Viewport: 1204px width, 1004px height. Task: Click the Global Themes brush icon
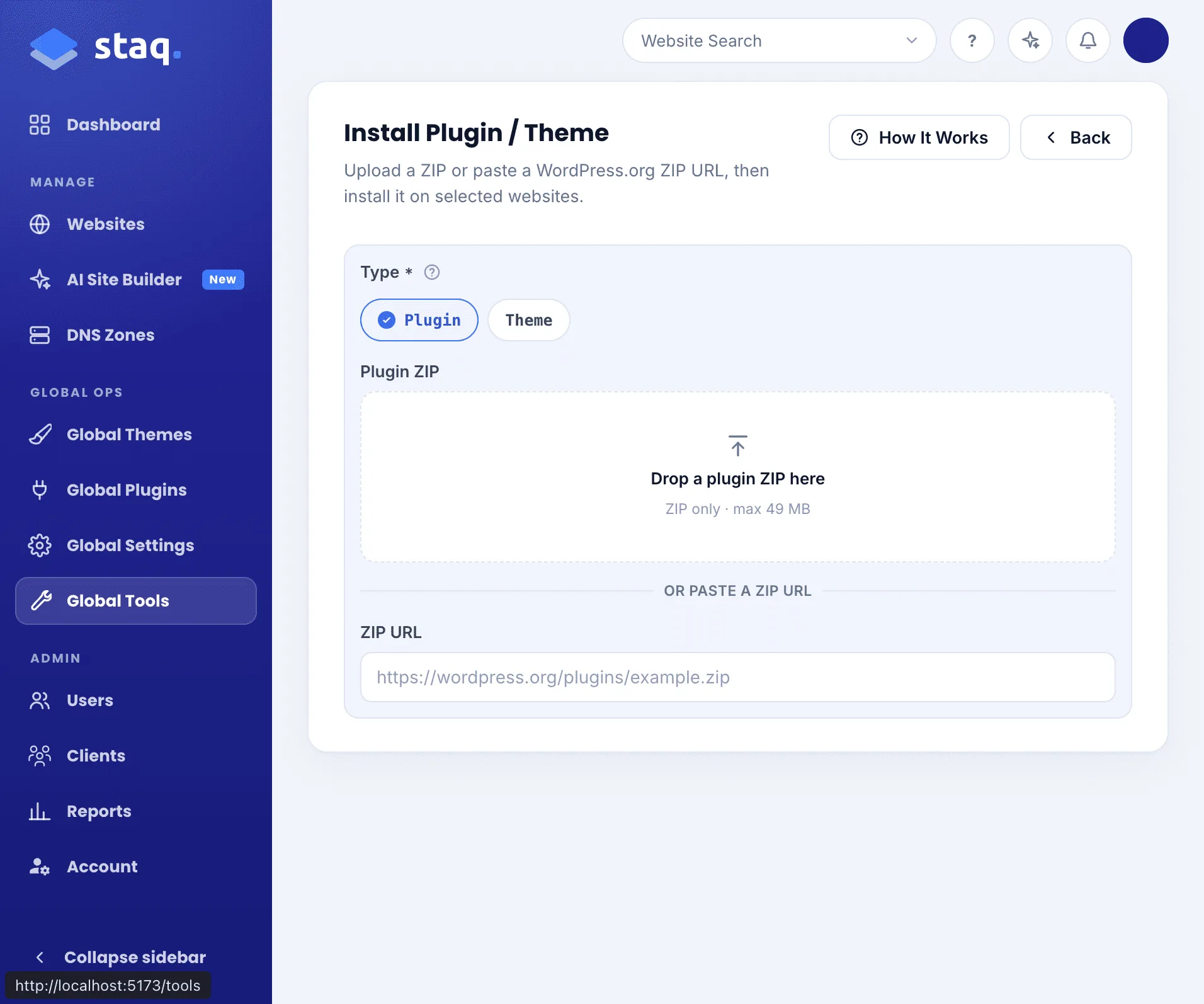[40, 435]
